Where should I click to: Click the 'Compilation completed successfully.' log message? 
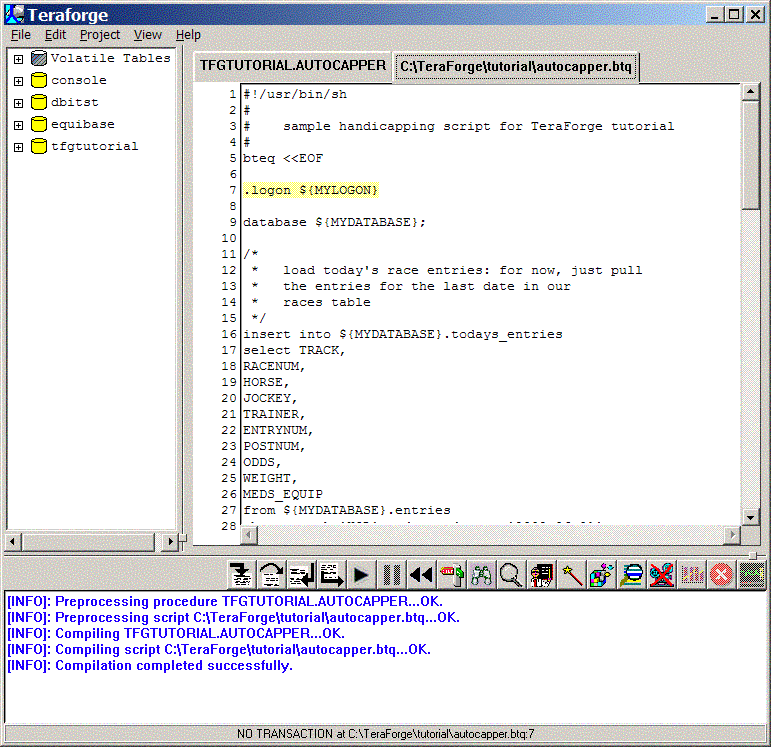pos(174,665)
